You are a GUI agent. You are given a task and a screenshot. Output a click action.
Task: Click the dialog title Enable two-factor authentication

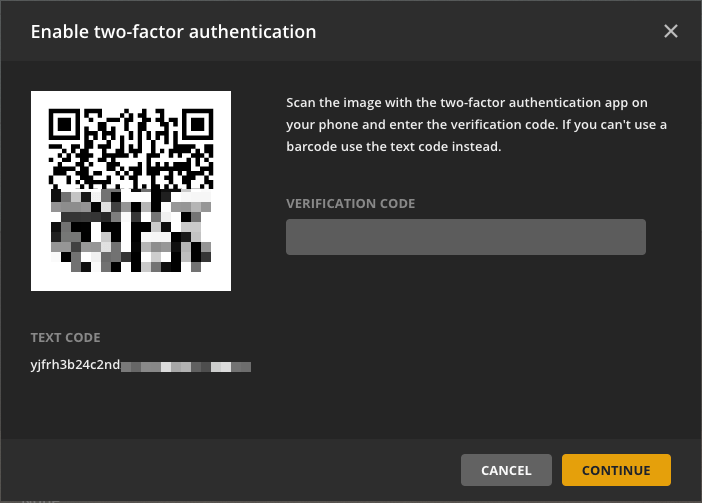173,32
